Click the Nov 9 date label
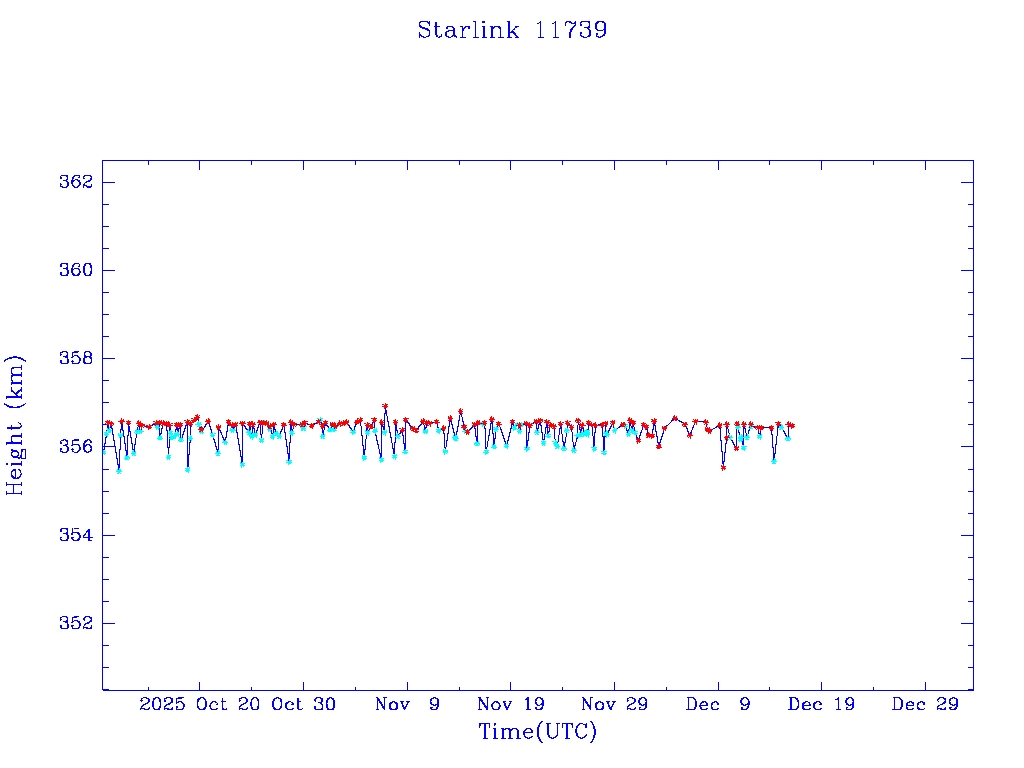The height and width of the screenshot is (768, 1024). (x=407, y=704)
